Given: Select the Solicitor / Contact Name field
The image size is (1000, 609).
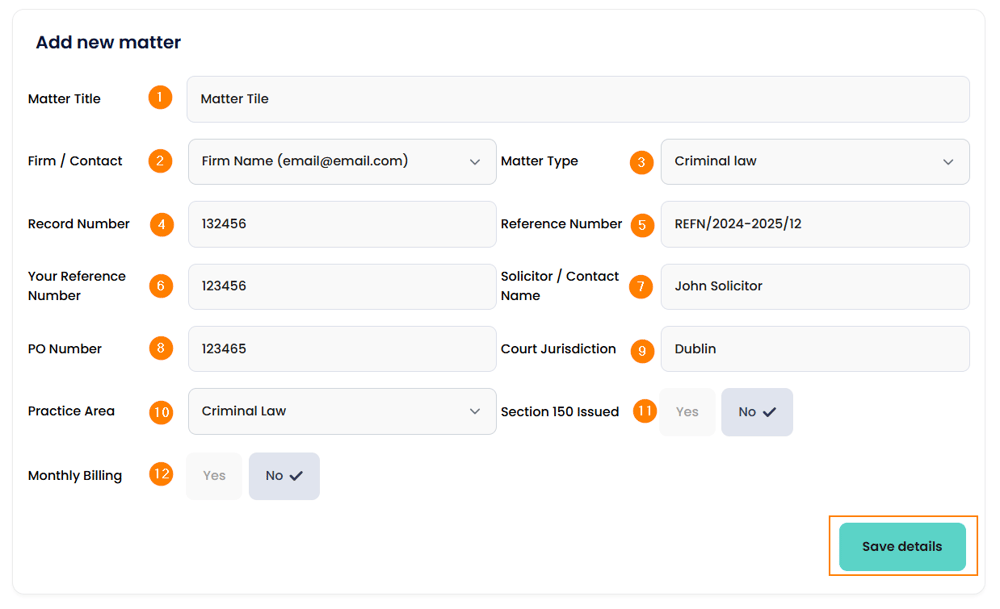Looking at the screenshot, I should click(x=814, y=286).
